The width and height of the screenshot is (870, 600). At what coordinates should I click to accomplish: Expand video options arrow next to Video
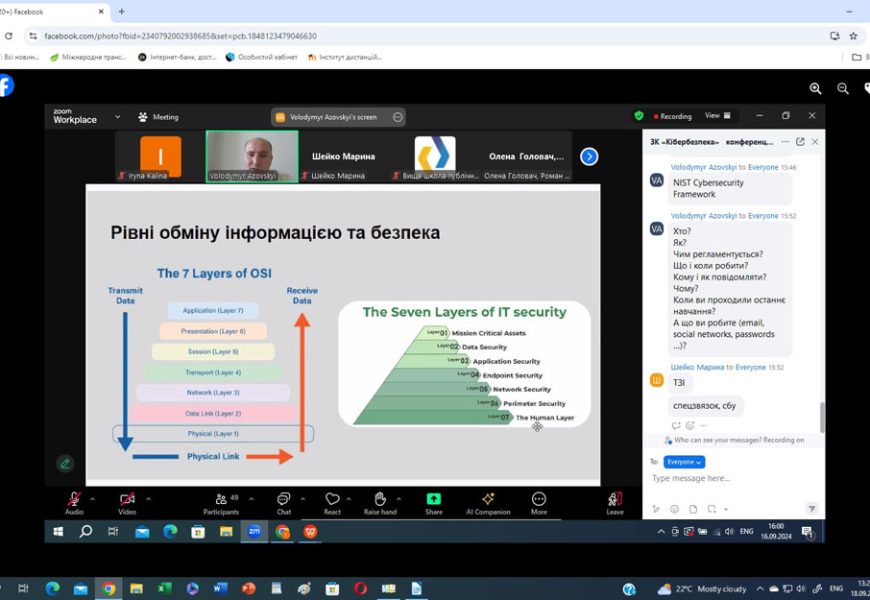148,498
